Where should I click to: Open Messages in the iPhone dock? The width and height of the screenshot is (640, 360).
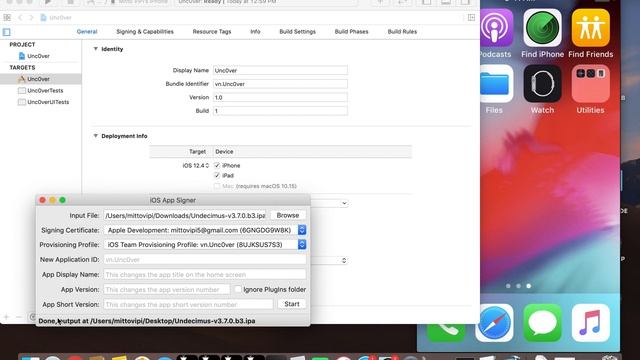tap(542, 323)
